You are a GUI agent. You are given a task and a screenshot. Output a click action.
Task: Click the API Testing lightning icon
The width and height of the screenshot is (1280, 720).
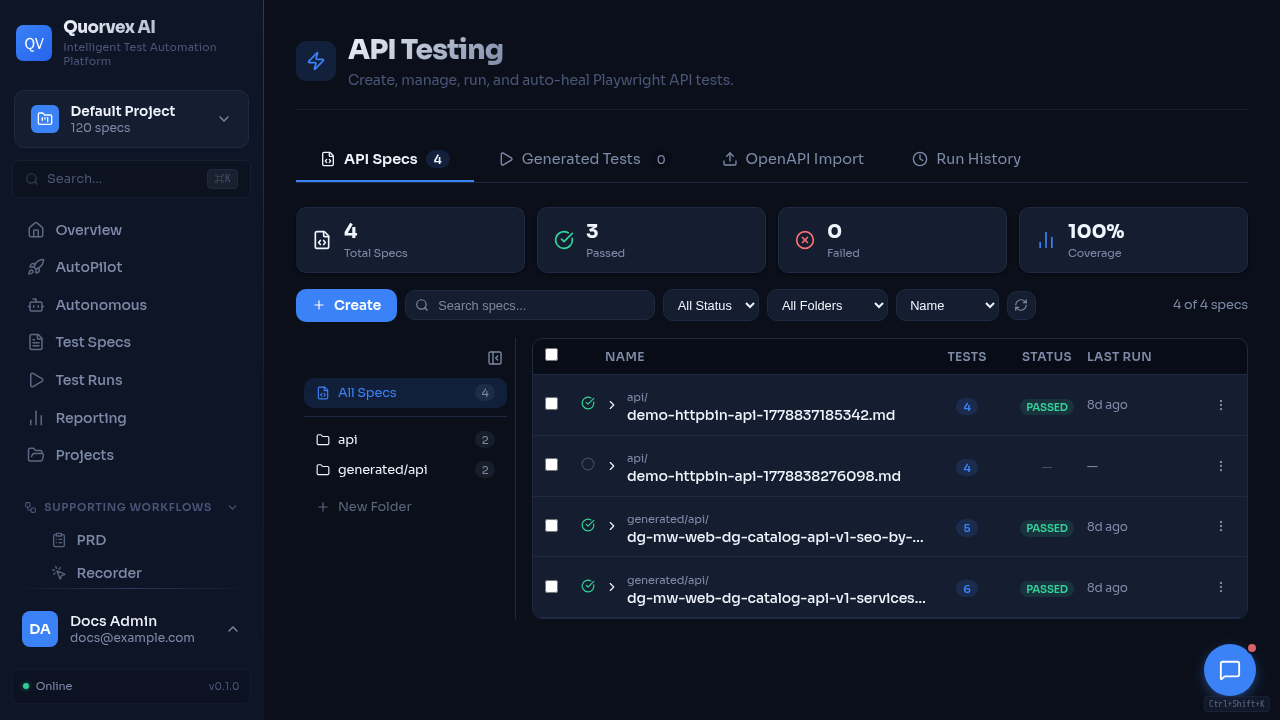[316, 61]
